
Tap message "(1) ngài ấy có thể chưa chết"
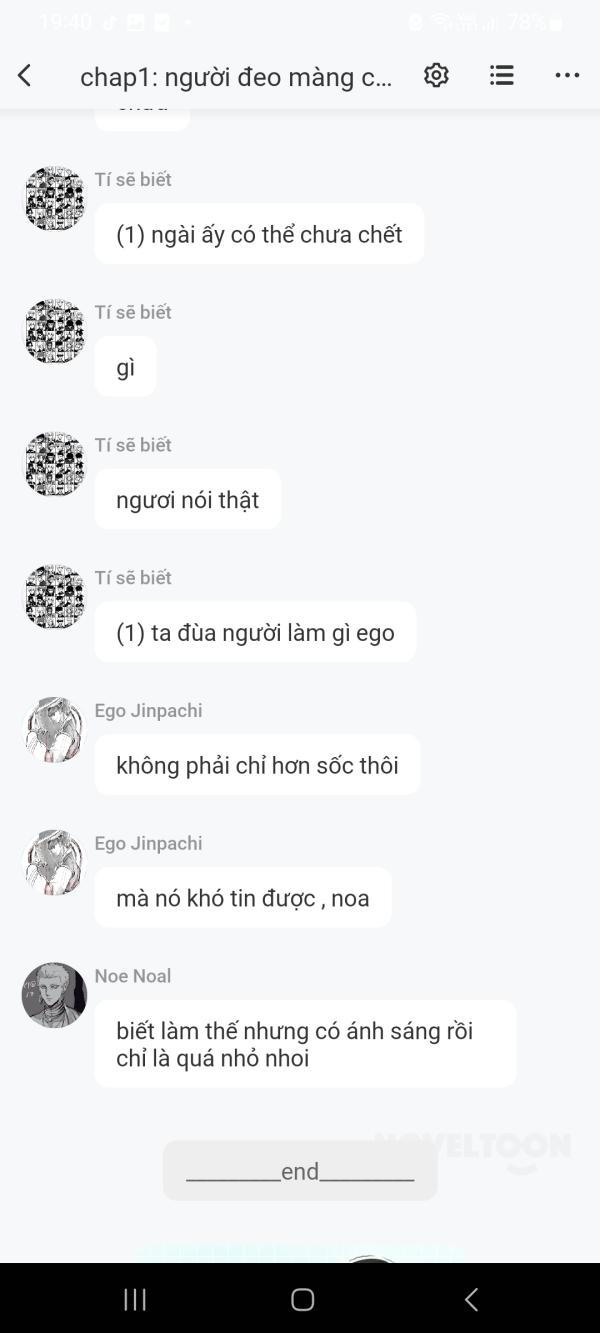click(259, 234)
